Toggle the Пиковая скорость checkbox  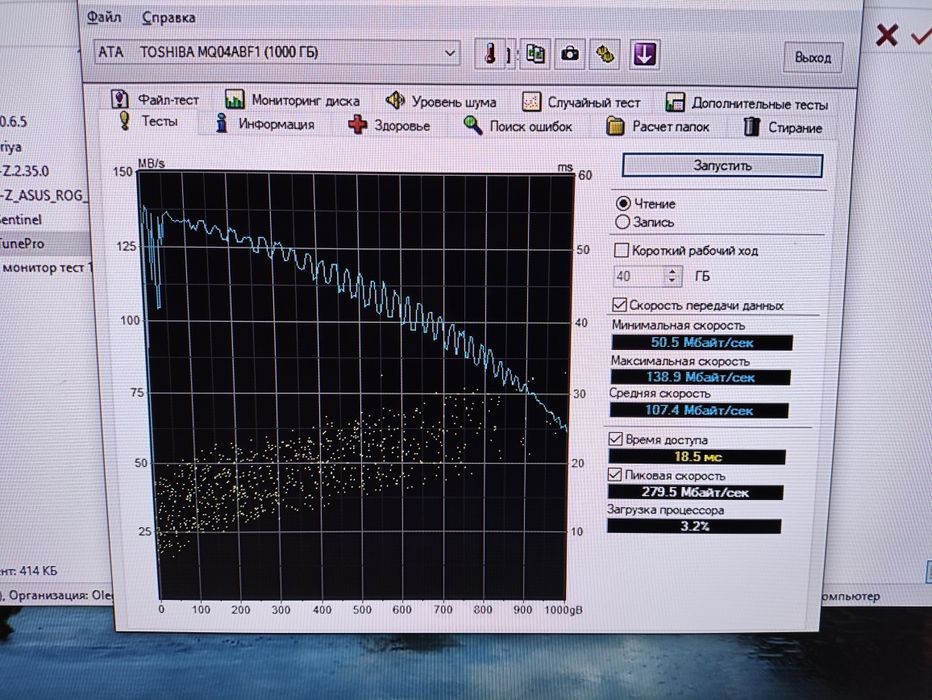tap(615, 474)
